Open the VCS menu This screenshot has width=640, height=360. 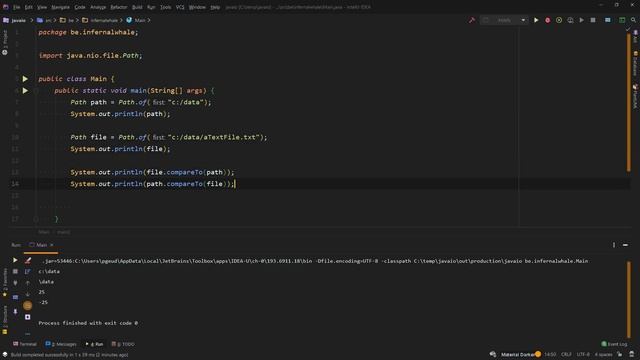pos(180,7)
